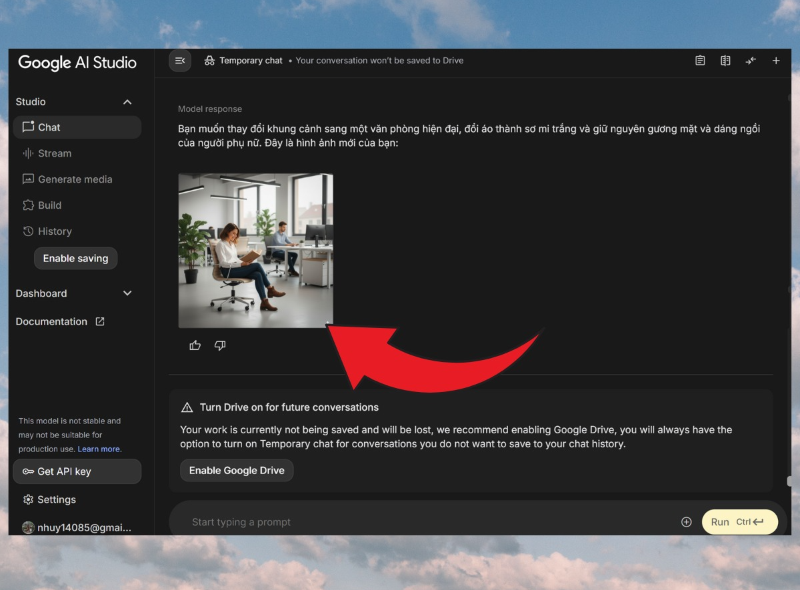The image size is (800, 590).
Task: Open the compare mode icon in the top bar
Action: point(725,61)
